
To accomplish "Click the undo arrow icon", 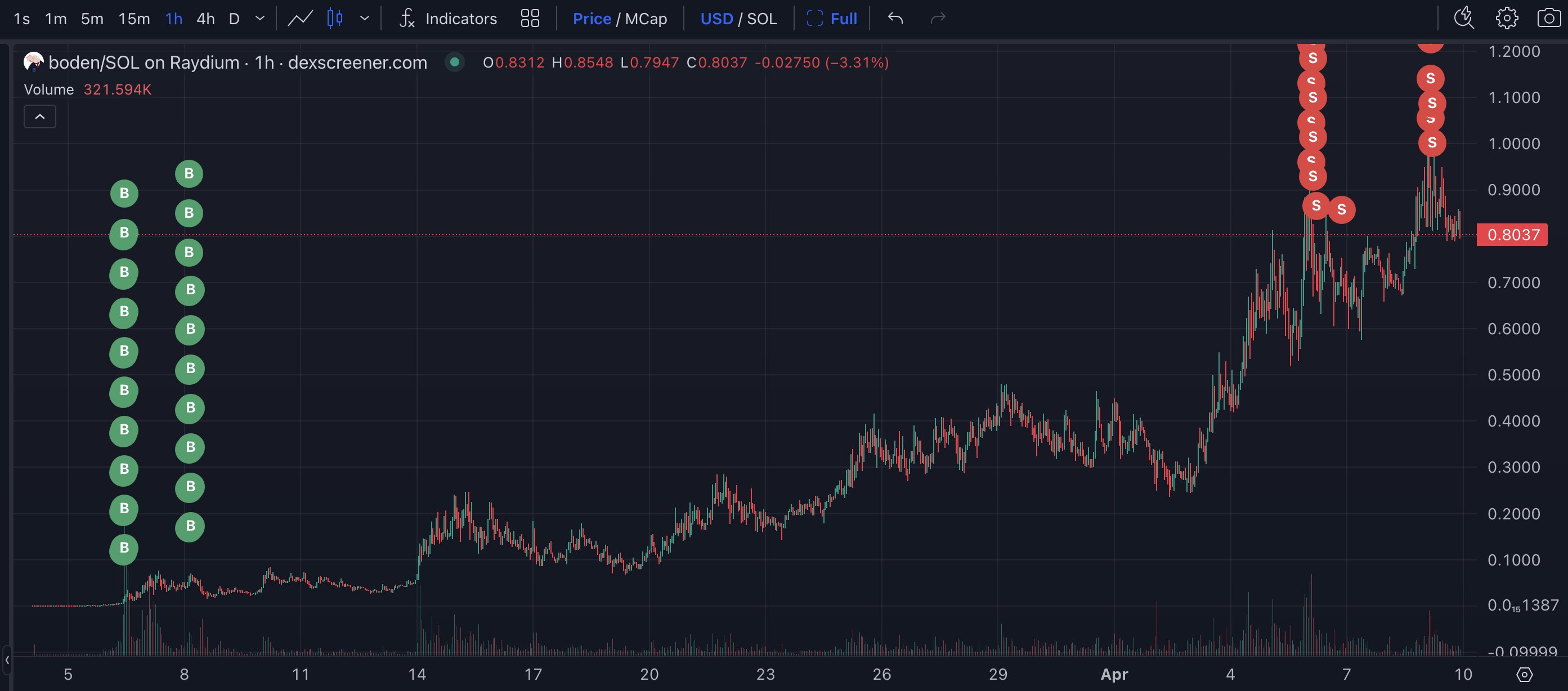I will 895,19.
